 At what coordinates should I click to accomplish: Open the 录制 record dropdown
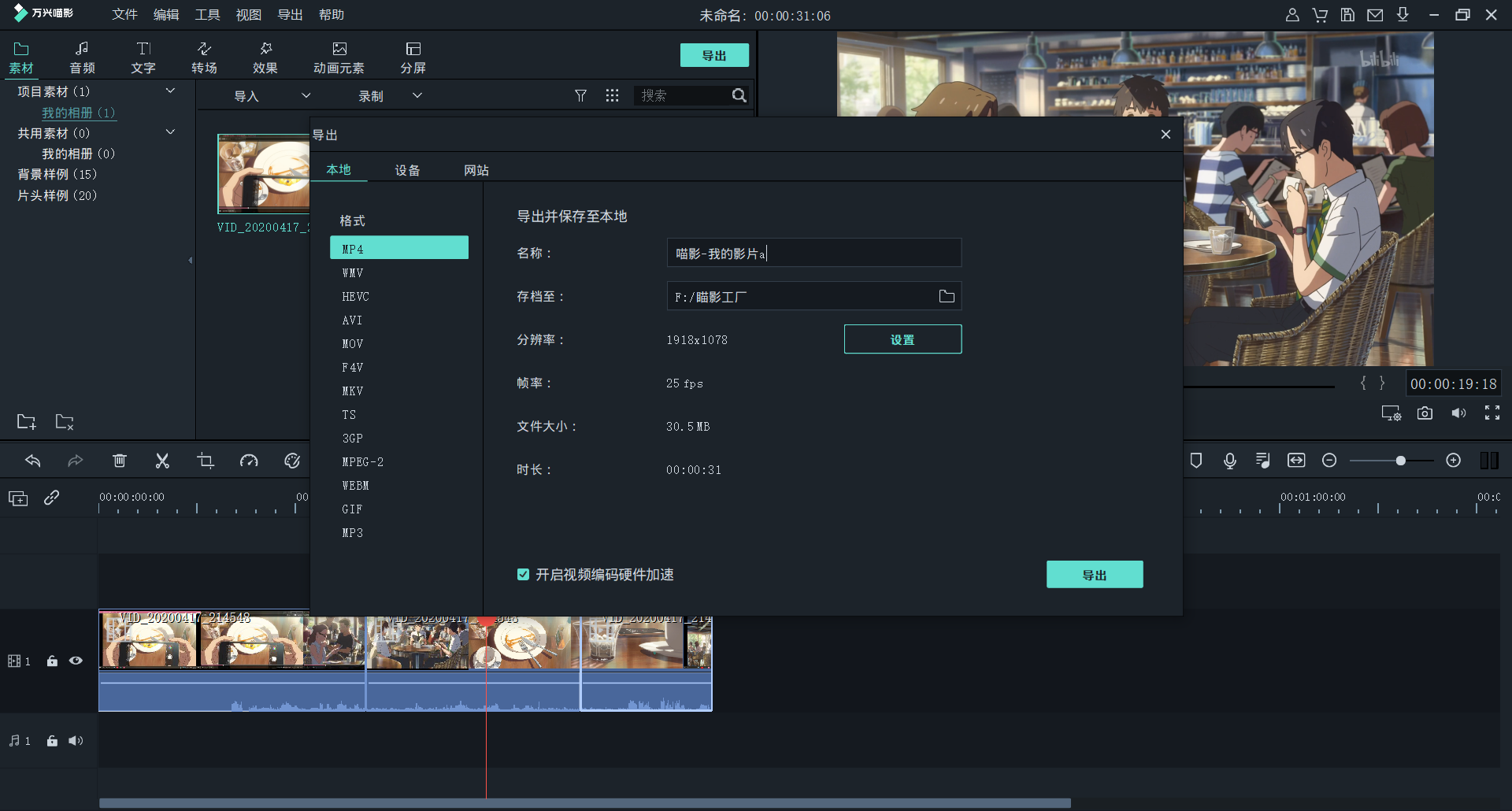point(417,96)
